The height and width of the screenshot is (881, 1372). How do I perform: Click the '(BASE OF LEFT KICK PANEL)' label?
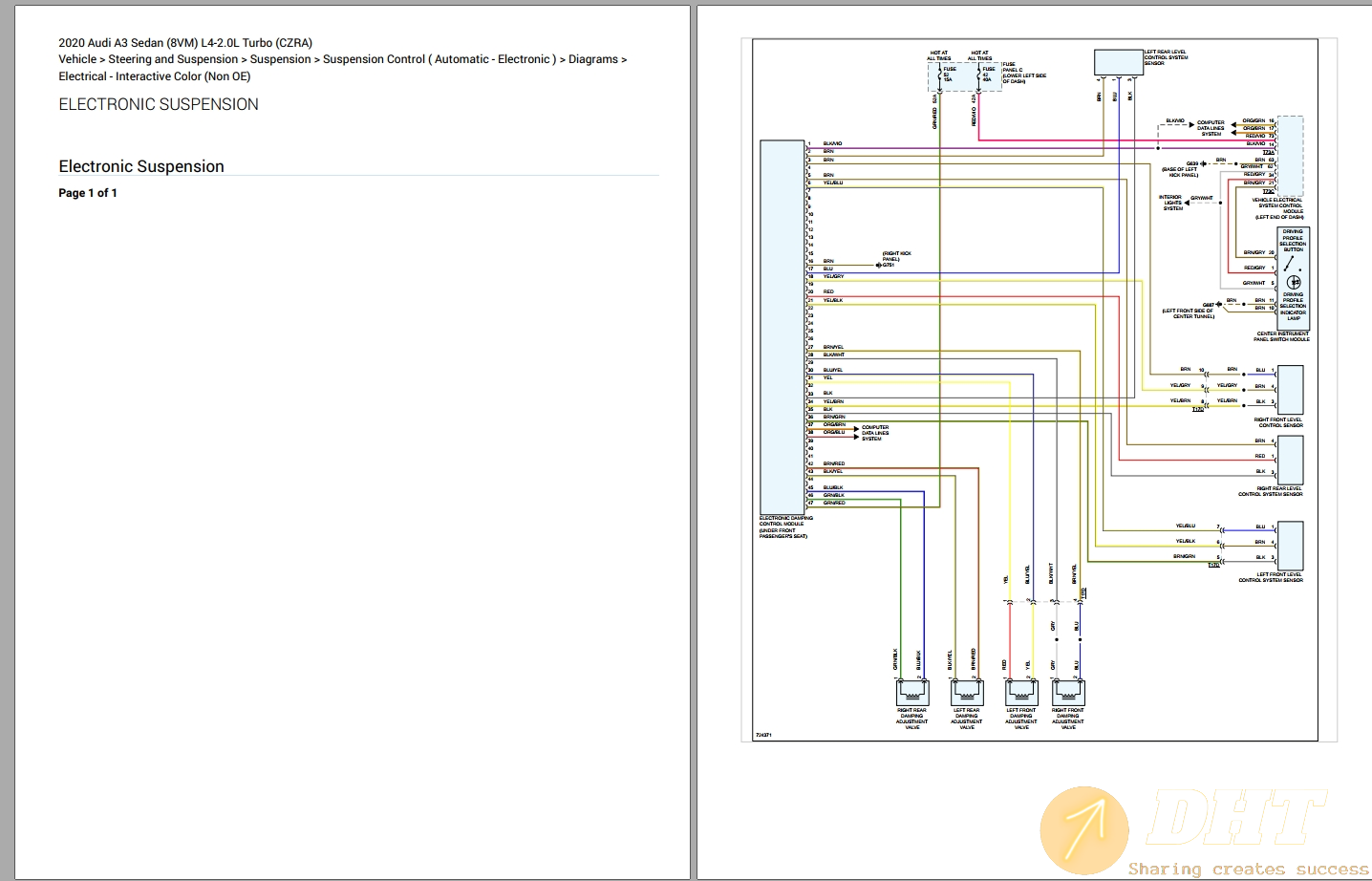click(x=1180, y=172)
